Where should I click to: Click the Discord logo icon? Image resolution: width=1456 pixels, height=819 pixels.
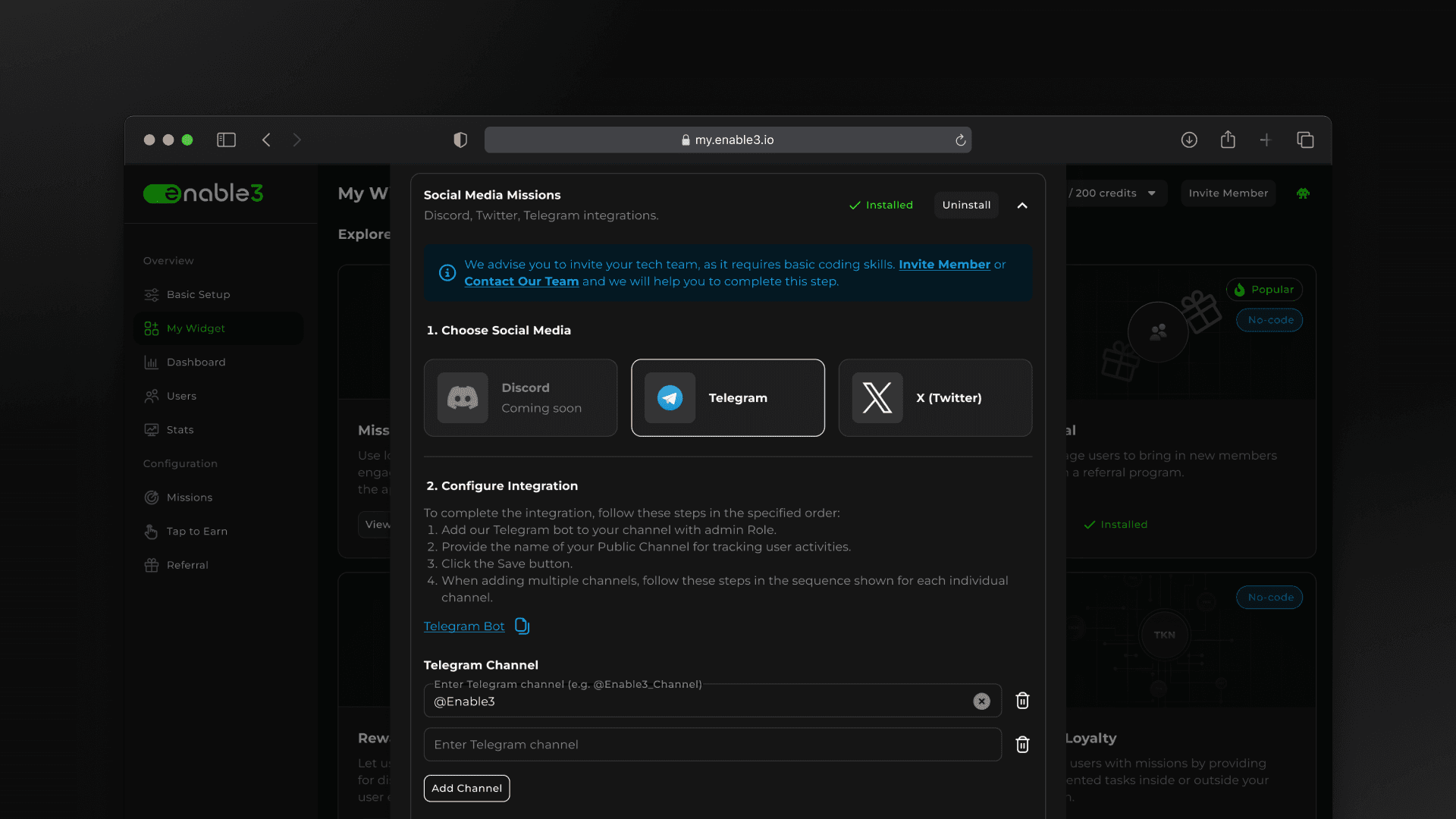click(x=463, y=397)
